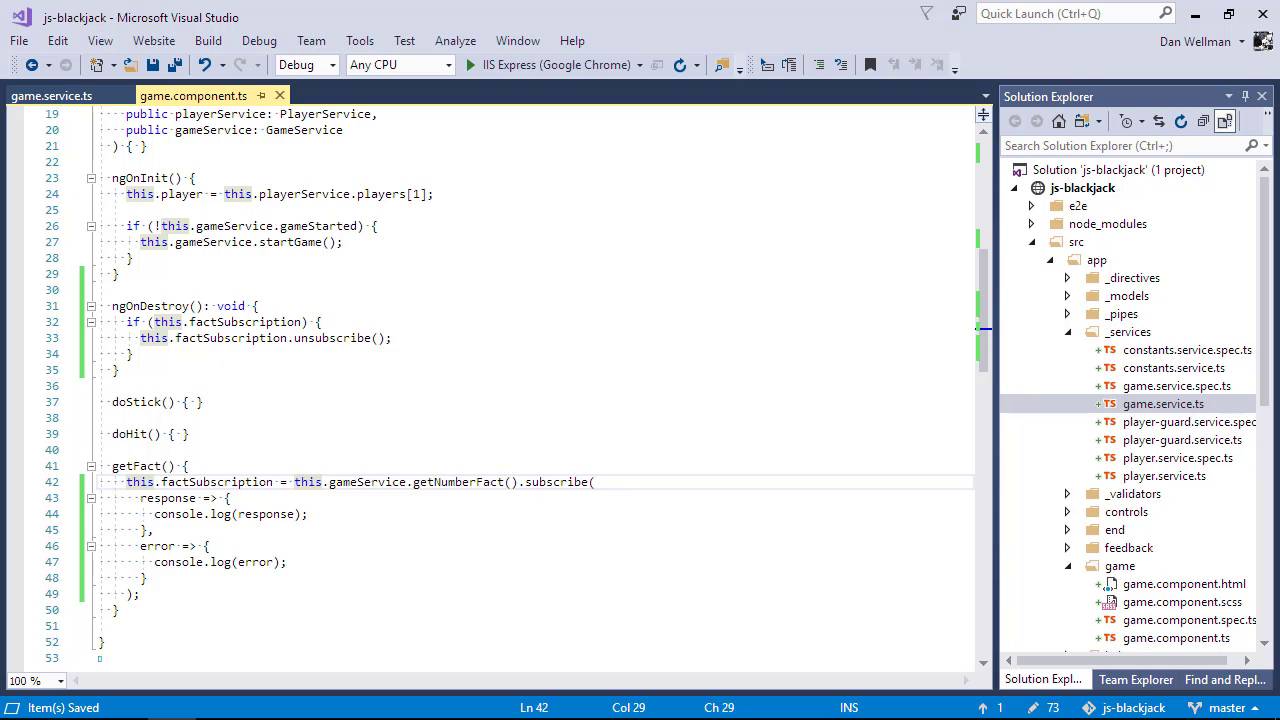This screenshot has height=720, width=1280.
Task: Collapse the _services folder
Action: click(x=1068, y=332)
